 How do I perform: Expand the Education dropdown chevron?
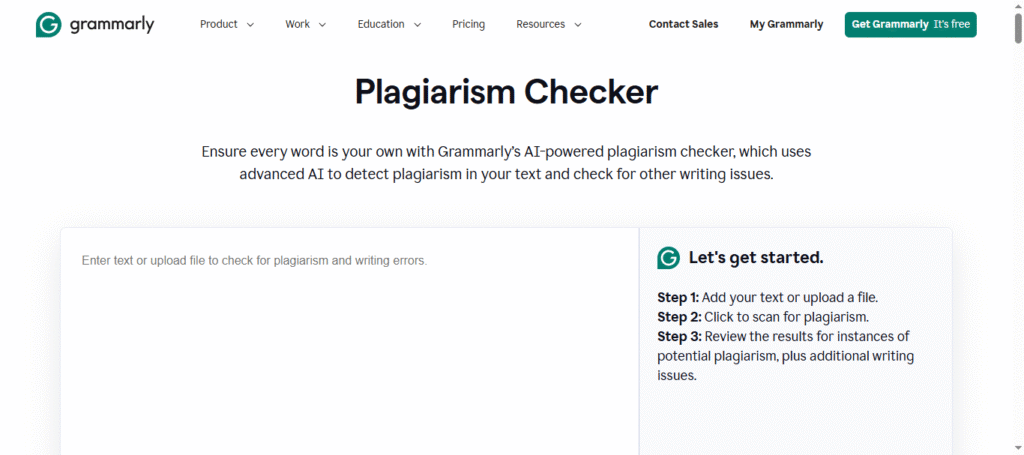417,25
